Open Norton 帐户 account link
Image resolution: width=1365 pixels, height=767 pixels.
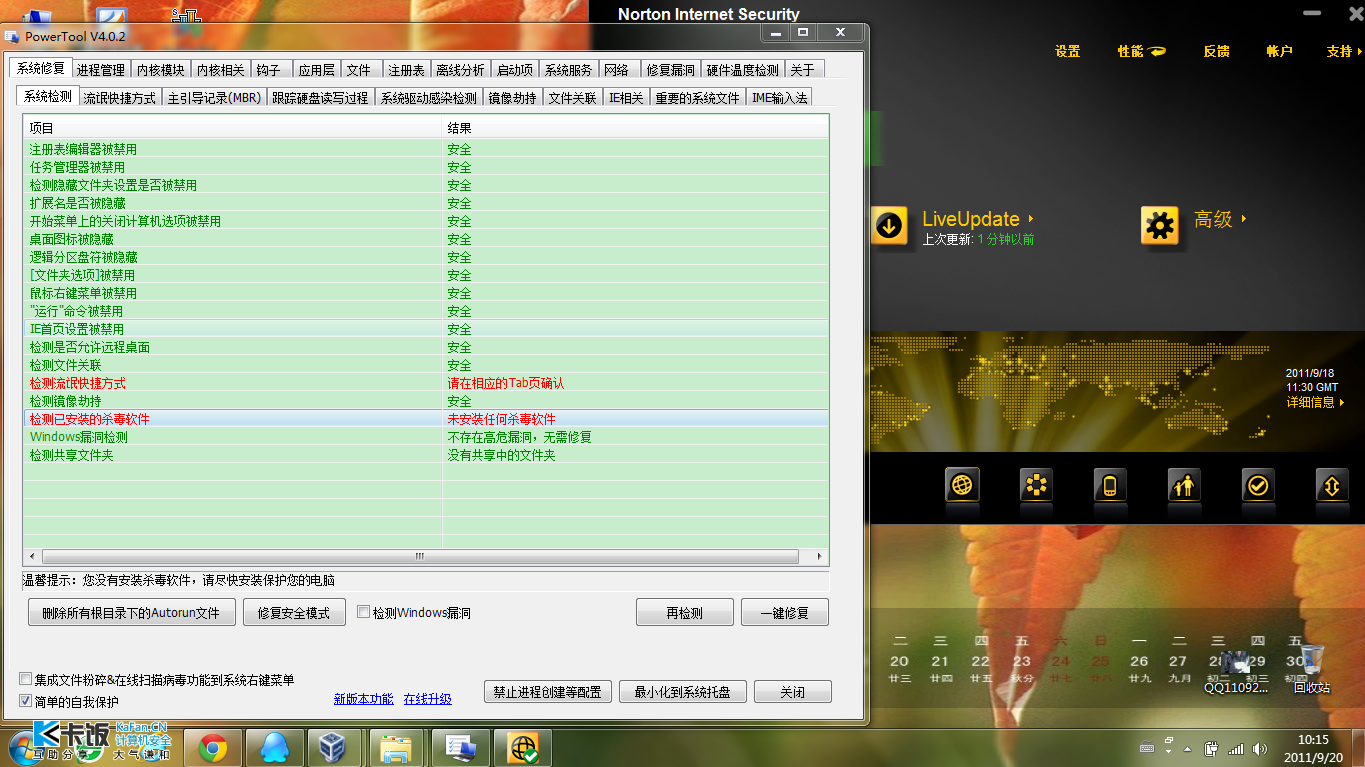tap(1279, 51)
